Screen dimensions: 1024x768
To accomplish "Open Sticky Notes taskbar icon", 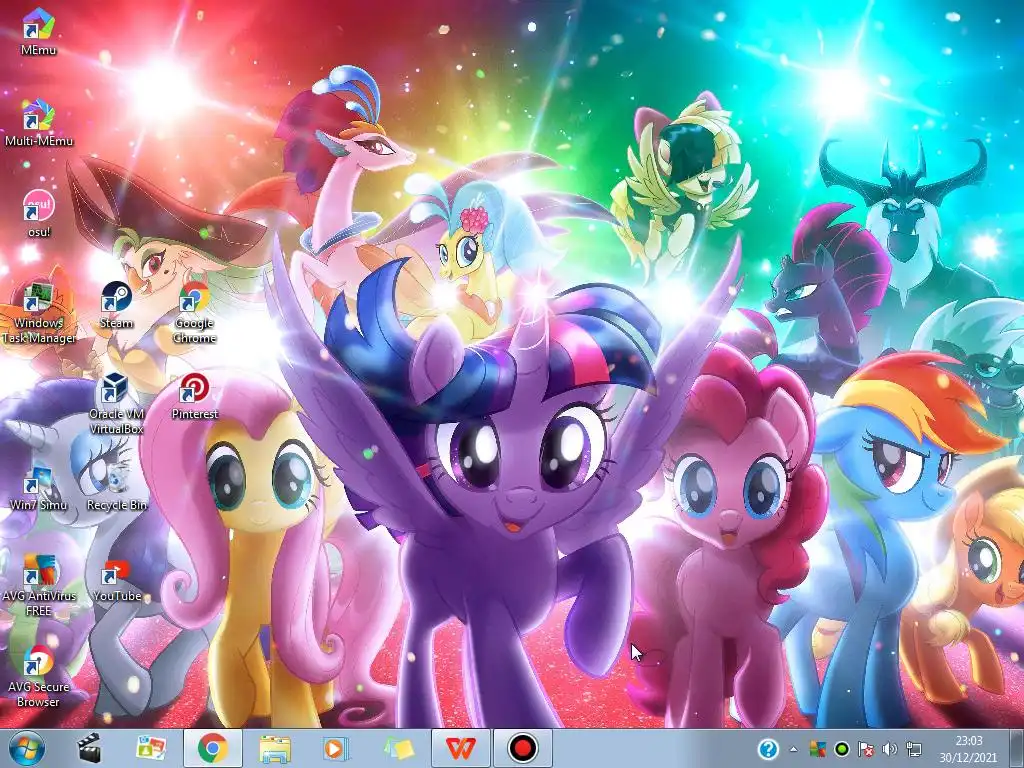I will tap(399, 748).
